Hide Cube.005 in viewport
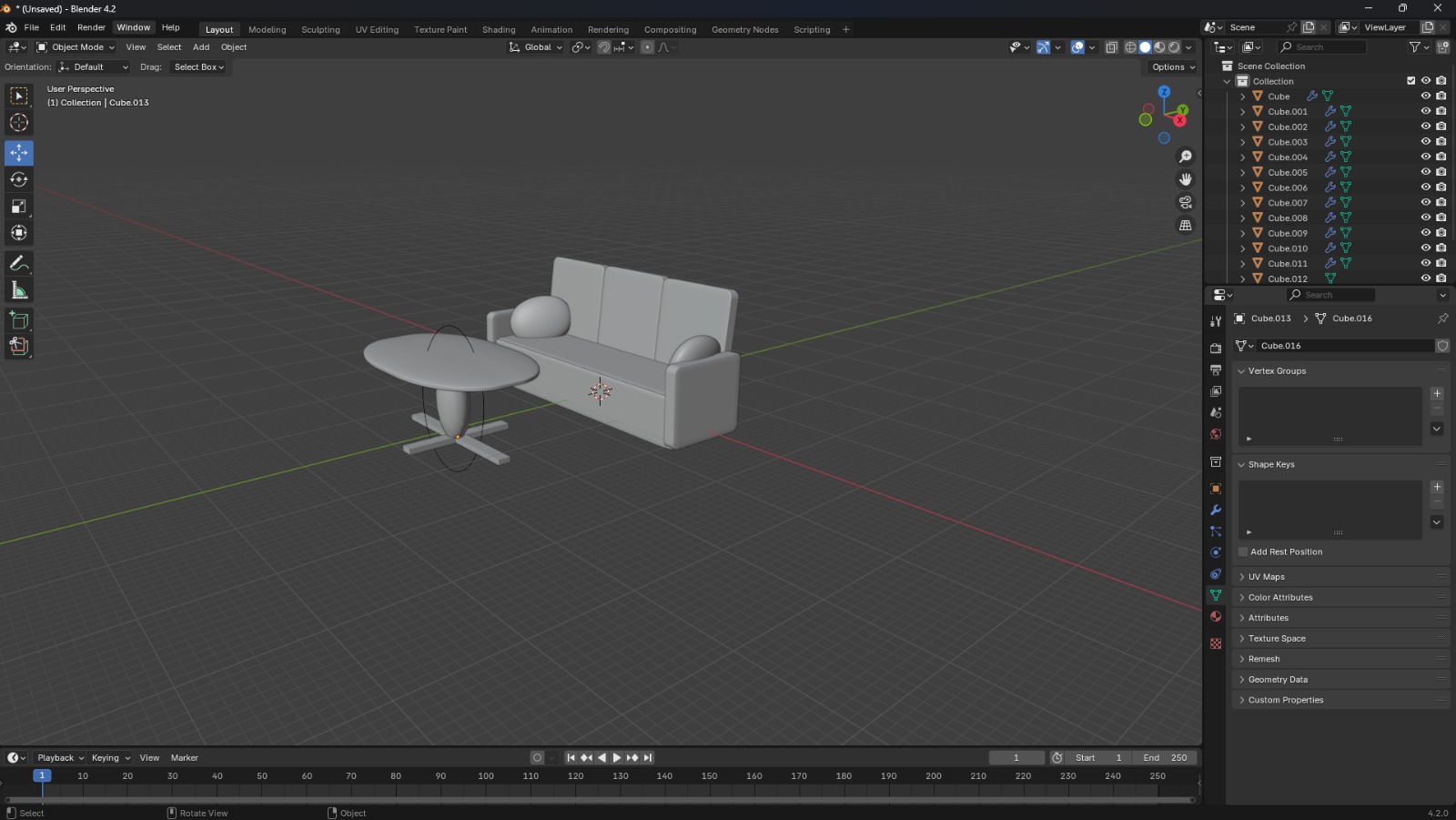The width and height of the screenshot is (1456, 820). point(1426,172)
